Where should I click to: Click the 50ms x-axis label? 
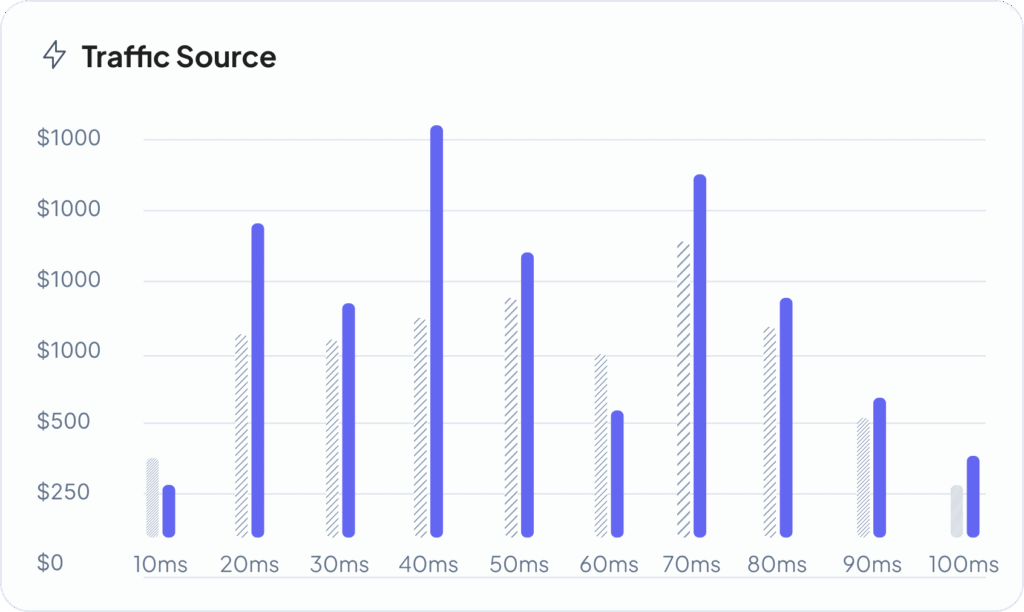(518, 565)
